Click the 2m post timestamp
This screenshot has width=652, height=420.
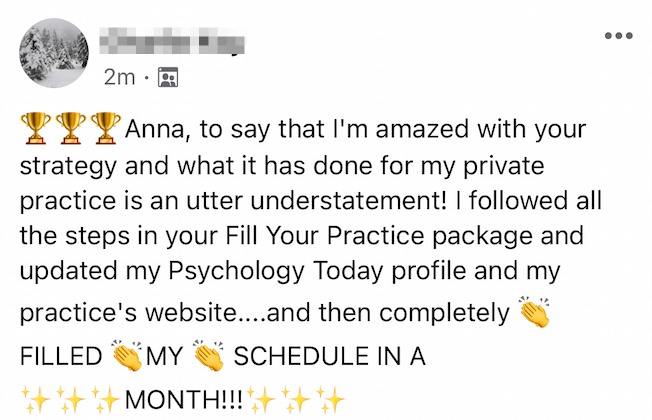click(117, 76)
